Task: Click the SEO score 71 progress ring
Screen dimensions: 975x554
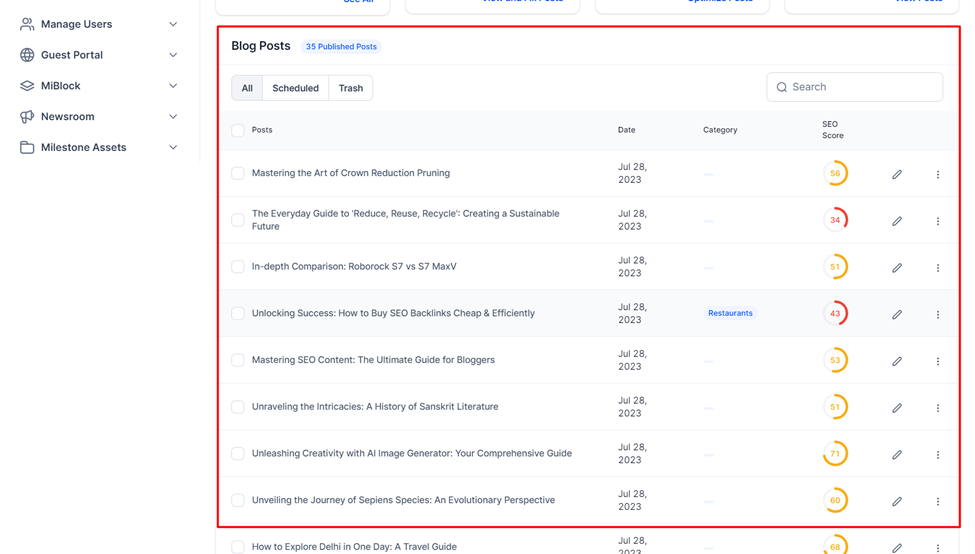Action: pyautogui.click(x=835, y=454)
